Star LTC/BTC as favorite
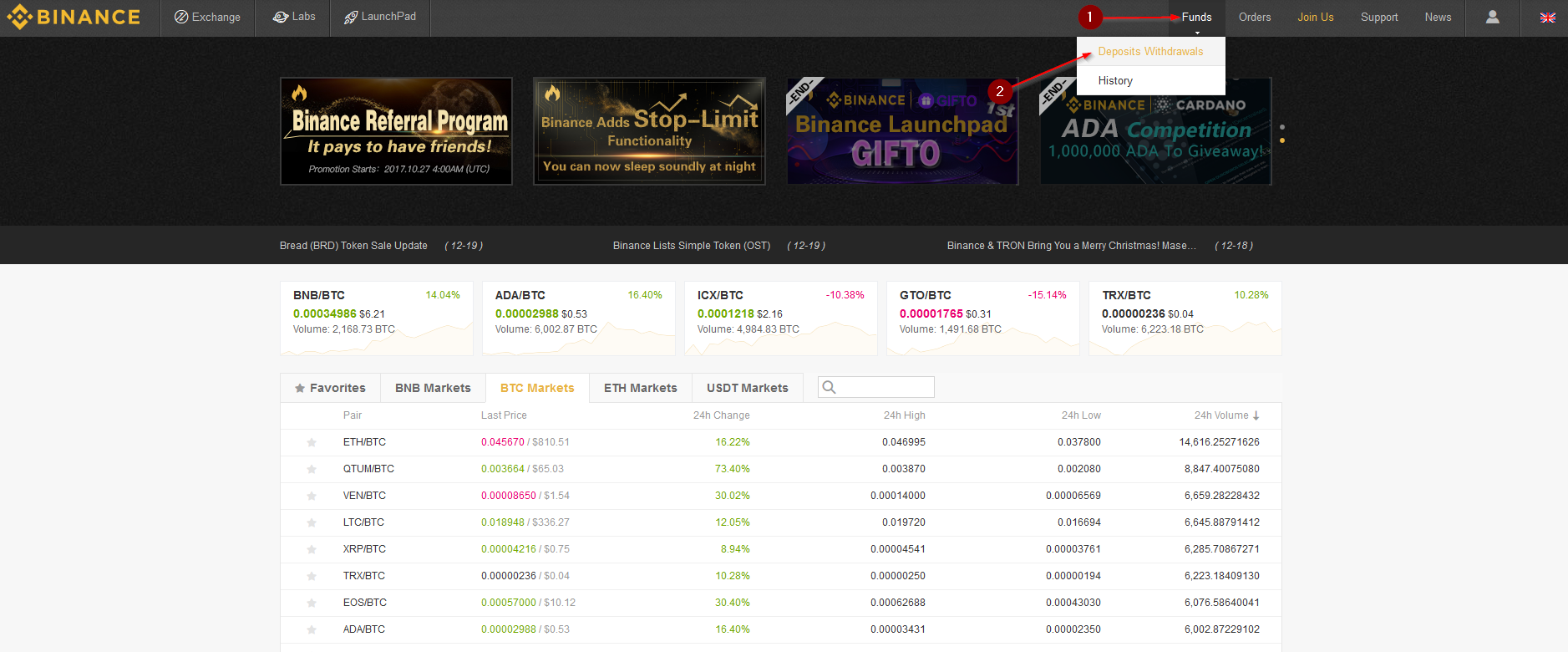This screenshot has height=652, width=1568. point(312,522)
